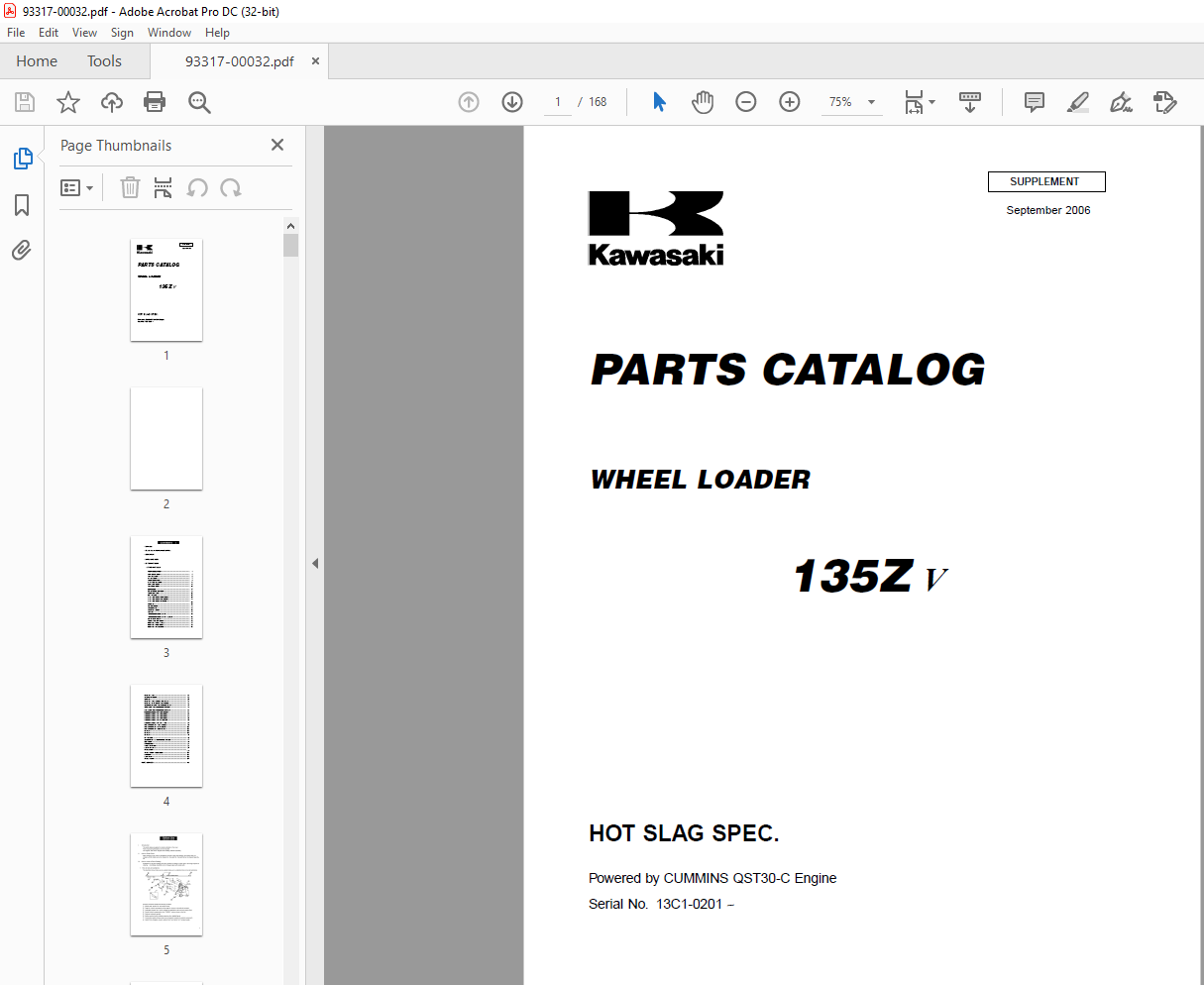Open the thumbnails Options dropdown
Screen dimensions: 1204x985
(x=77, y=187)
